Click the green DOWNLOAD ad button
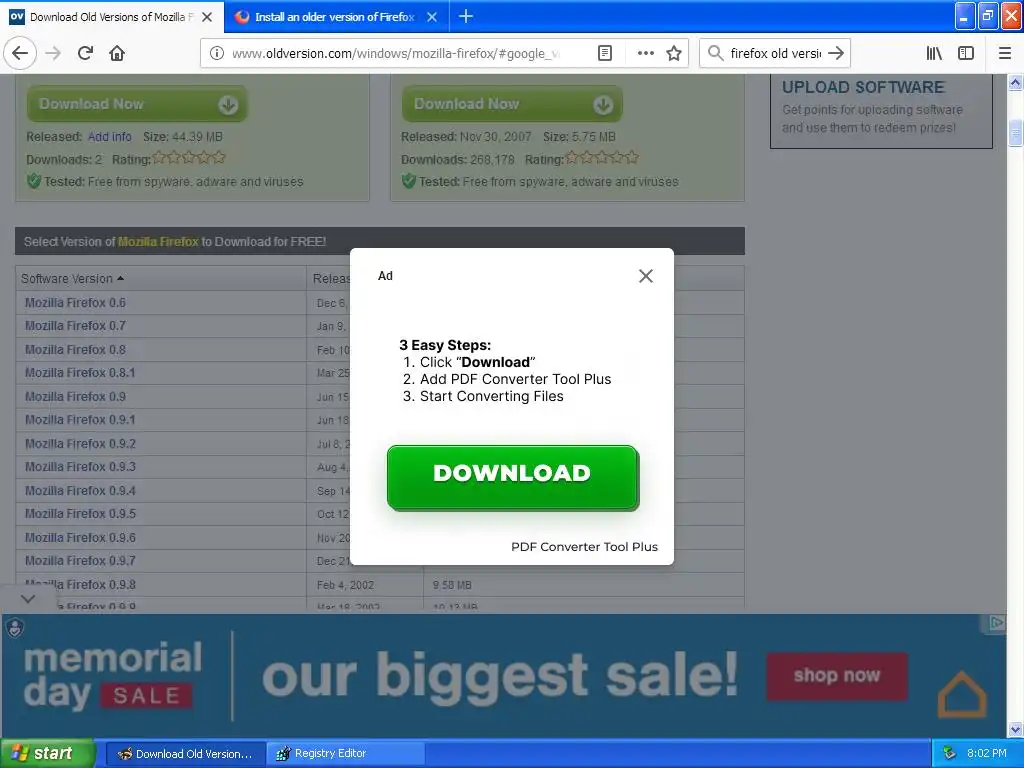The height and width of the screenshot is (768, 1024). [513, 477]
